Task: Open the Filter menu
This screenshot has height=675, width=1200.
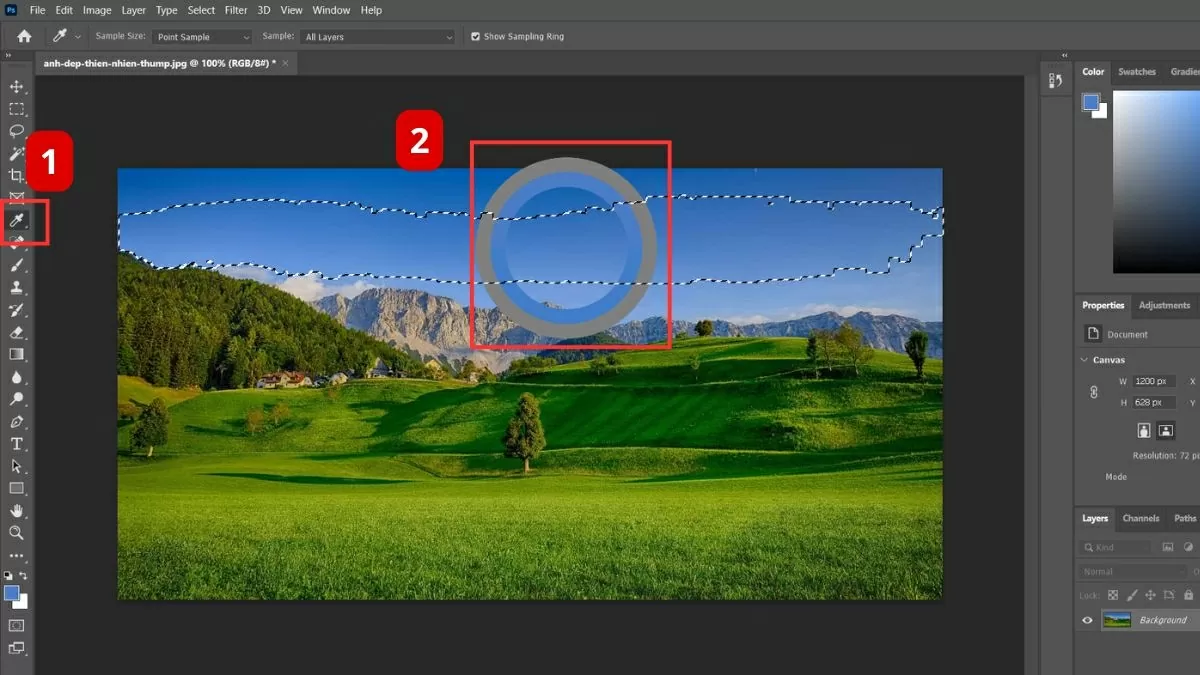Action: click(x=236, y=10)
